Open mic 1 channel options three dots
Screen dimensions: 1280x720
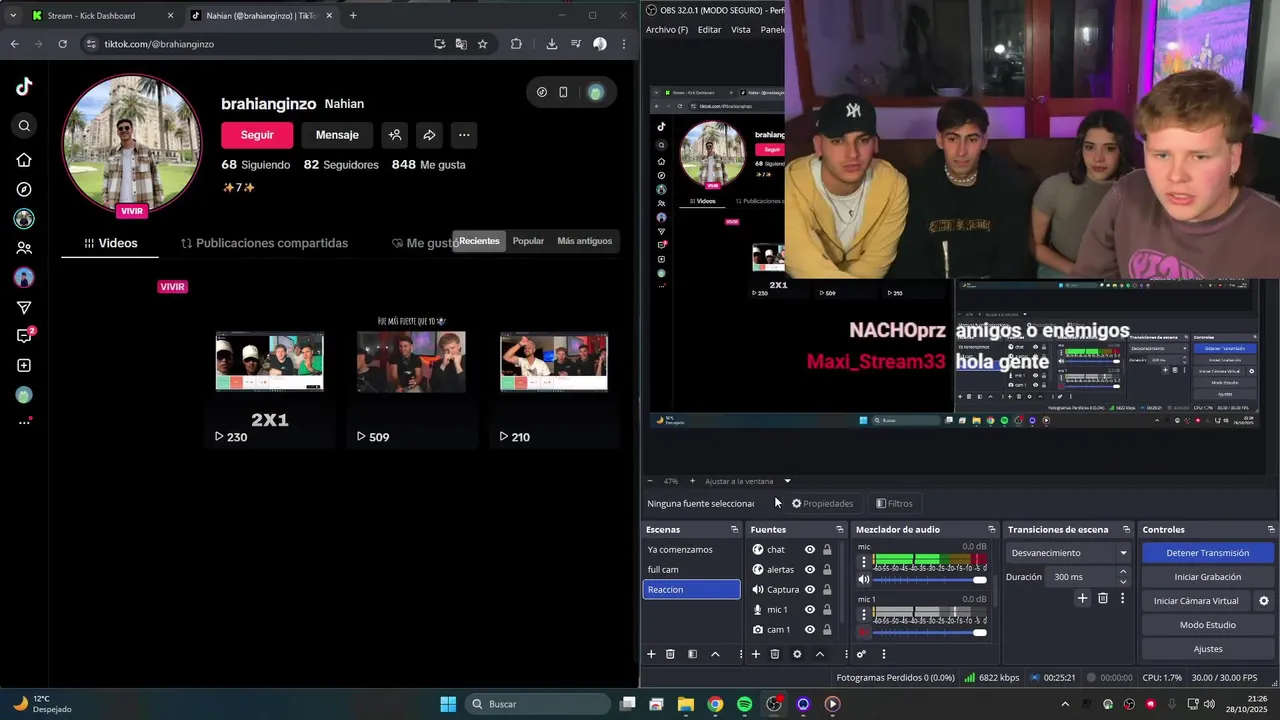pyautogui.click(x=864, y=614)
